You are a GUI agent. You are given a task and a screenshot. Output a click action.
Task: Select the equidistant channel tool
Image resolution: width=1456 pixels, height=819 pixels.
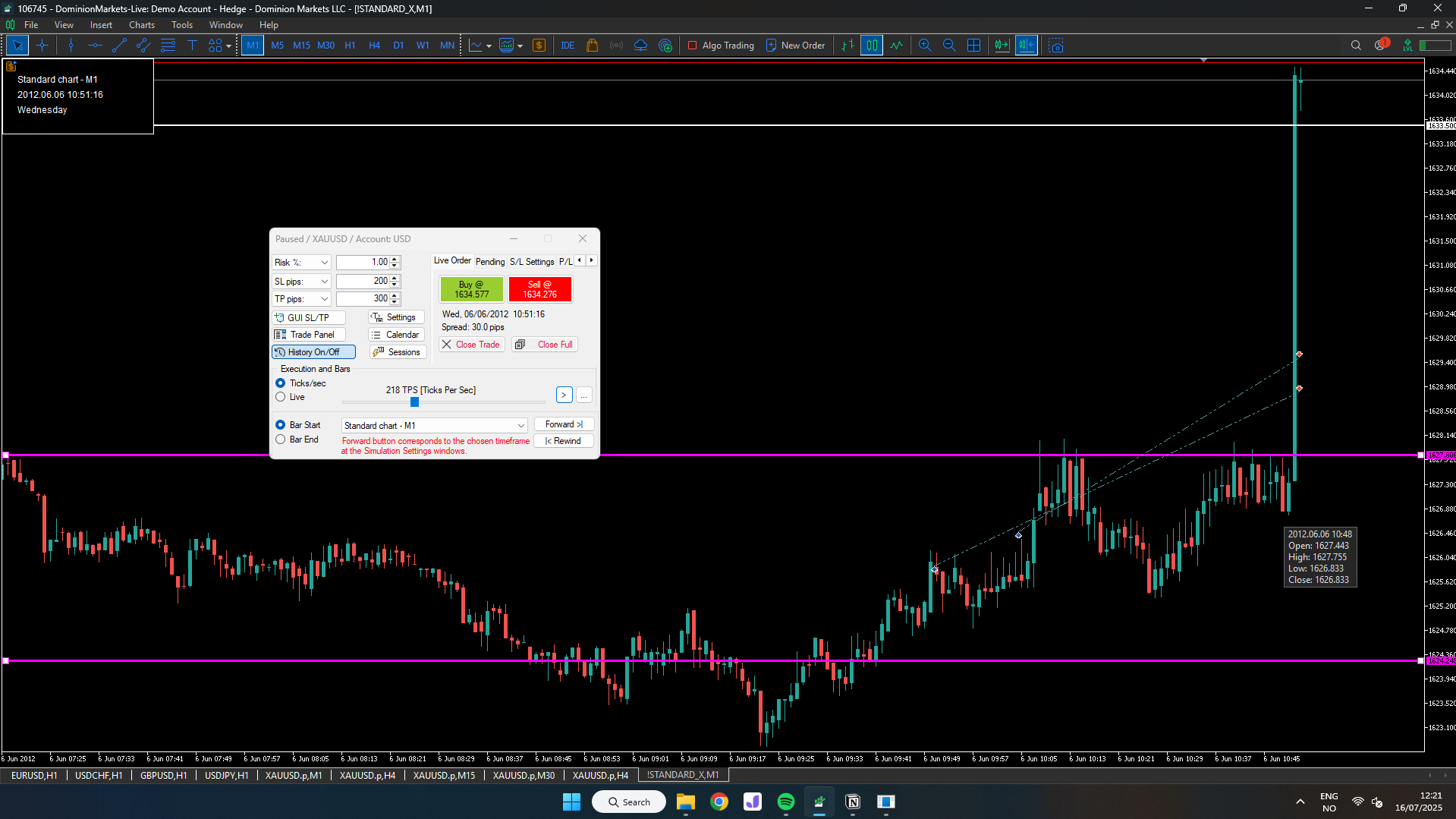point(143,46)
